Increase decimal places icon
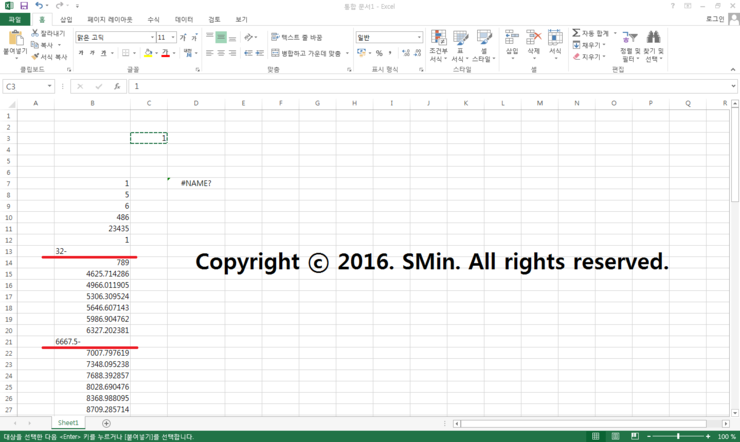 [x=406, y=53]
